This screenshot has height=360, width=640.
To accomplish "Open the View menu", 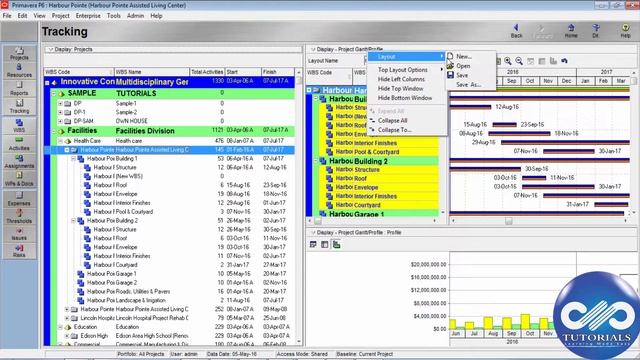I will click(40, 16).
